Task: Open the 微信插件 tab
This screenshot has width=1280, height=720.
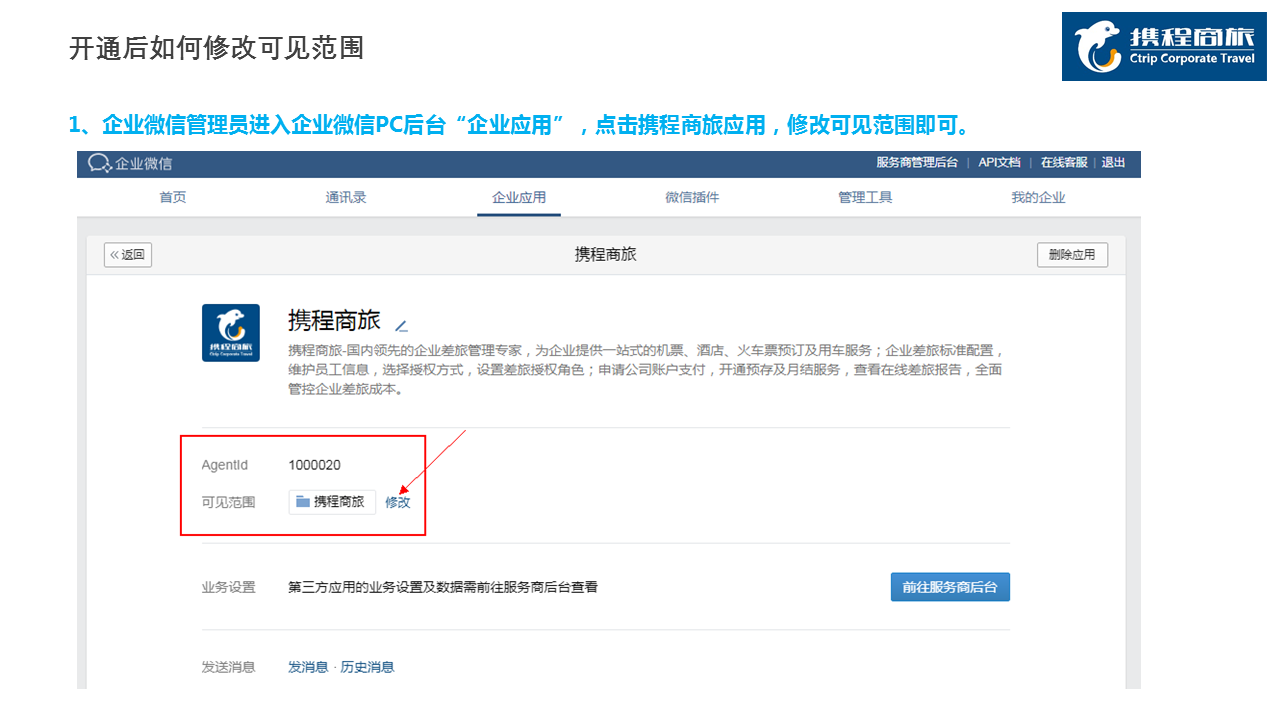Action: point(692,197)
